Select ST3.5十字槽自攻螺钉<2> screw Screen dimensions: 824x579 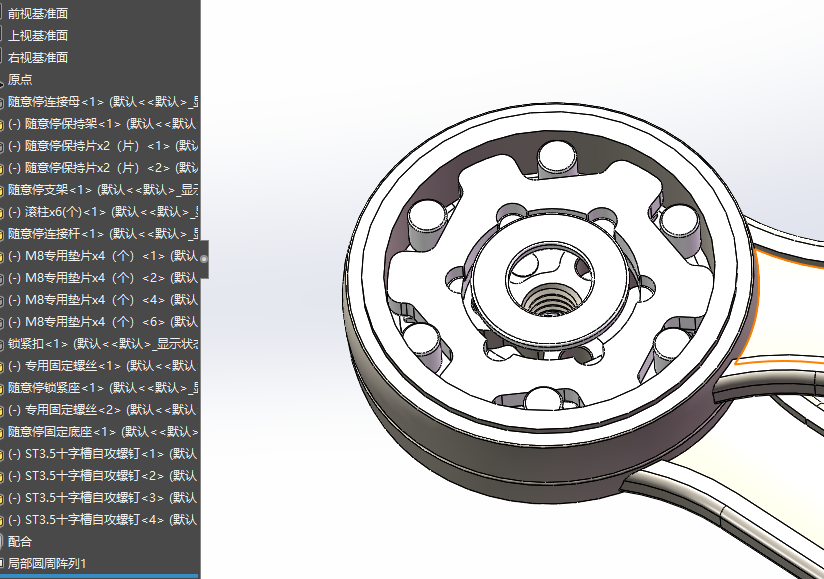coord(103,477)
